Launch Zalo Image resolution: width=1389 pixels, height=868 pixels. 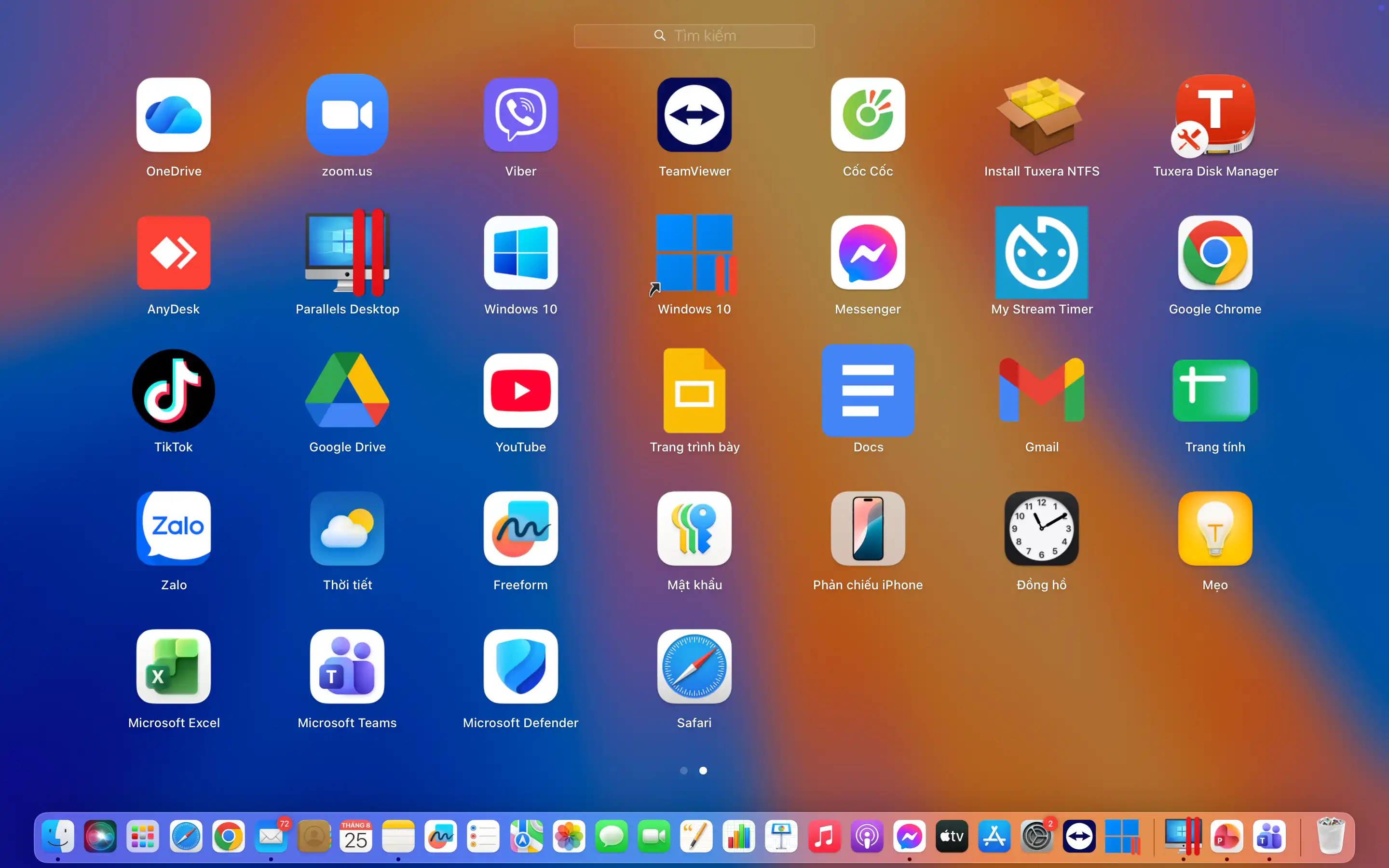(x=173, y=528)
